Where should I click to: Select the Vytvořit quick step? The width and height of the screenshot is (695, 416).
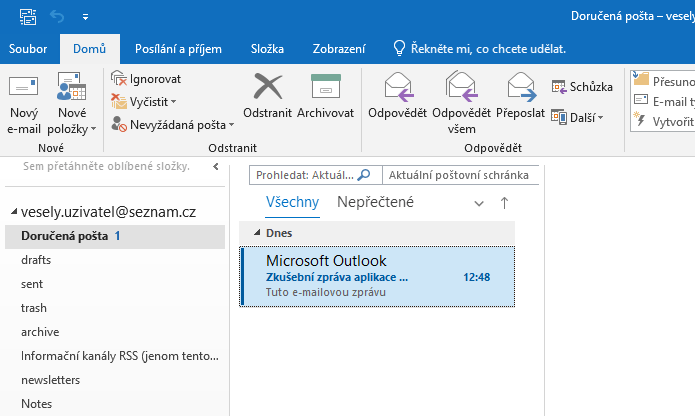pos(663,121)
